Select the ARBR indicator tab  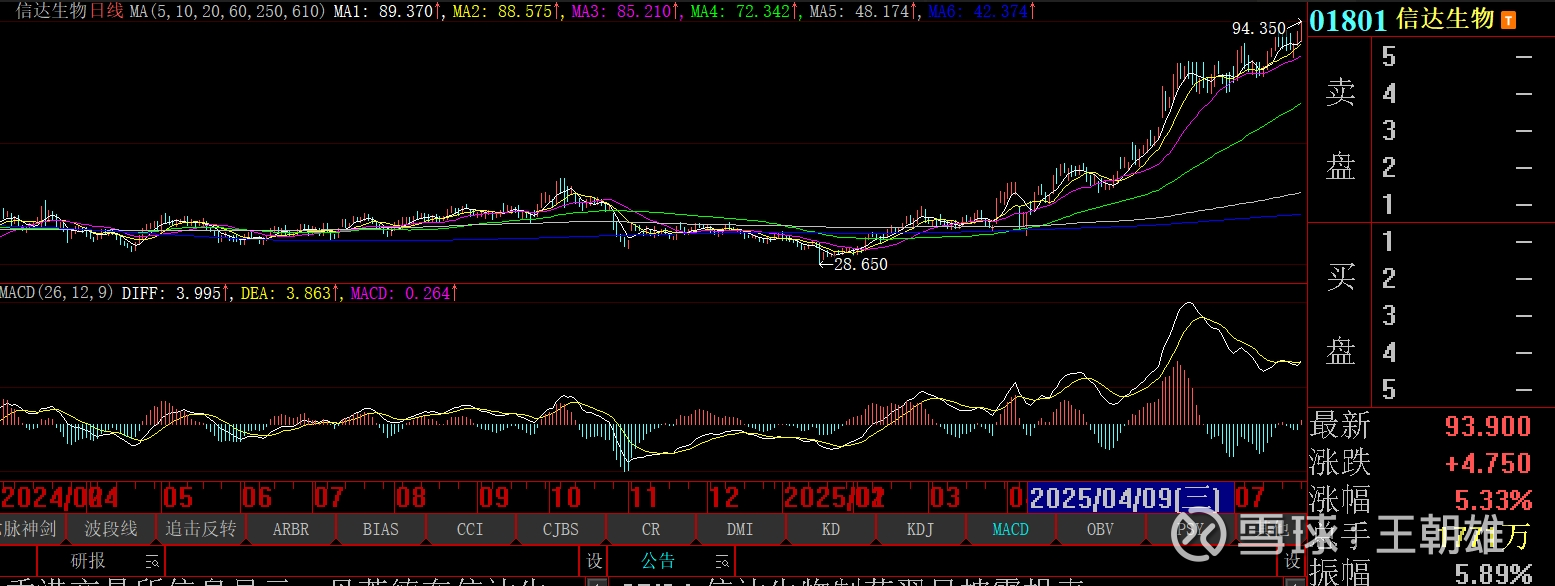click(291, 528)
